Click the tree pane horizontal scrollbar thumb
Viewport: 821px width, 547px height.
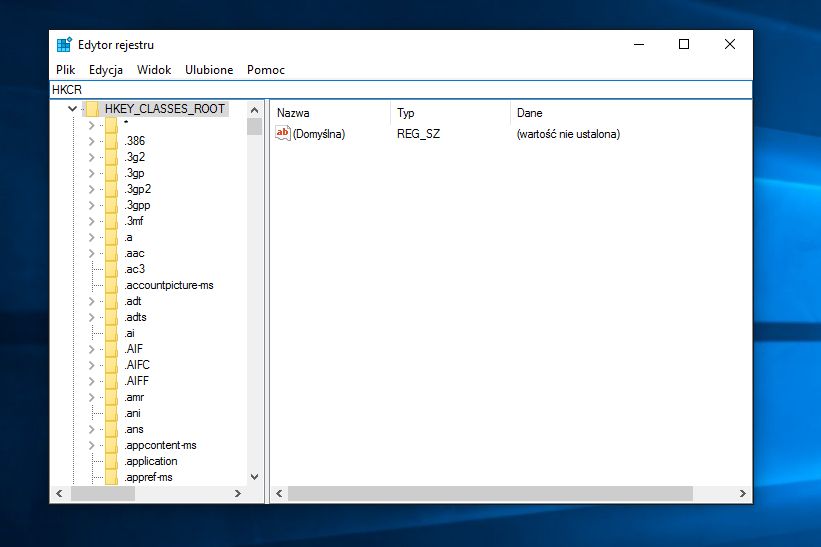click(103, 493)
